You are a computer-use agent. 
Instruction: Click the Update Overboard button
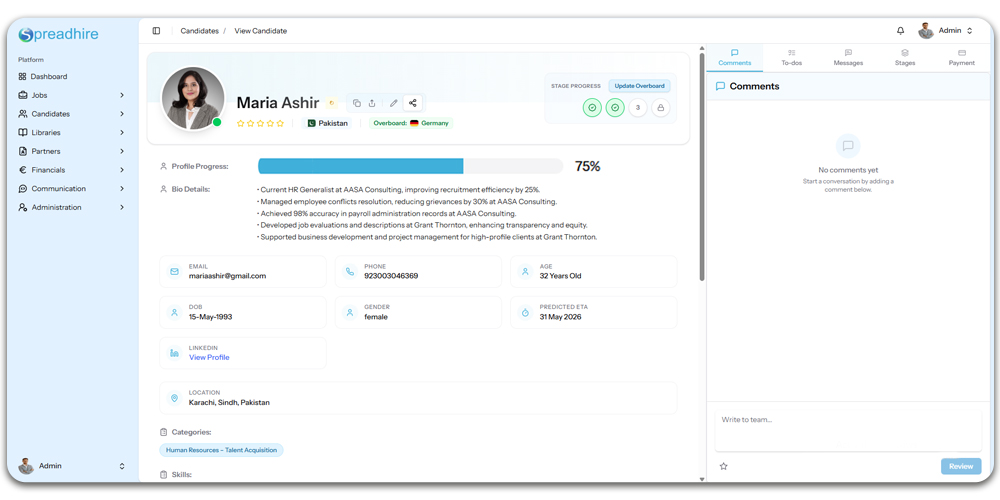coord(639,86)
